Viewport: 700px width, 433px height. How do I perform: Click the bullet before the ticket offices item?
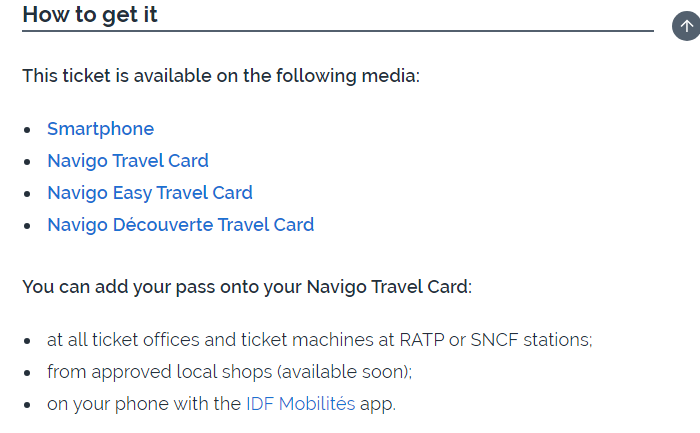27,341
